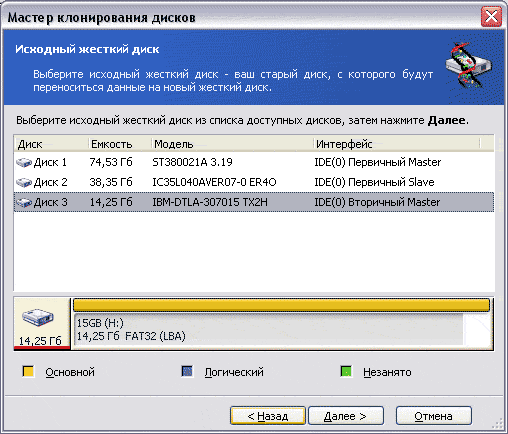This screenshot has height=434, width=508.
Task: Cancel the wizard with Отмена
Action: pos(434,416)
